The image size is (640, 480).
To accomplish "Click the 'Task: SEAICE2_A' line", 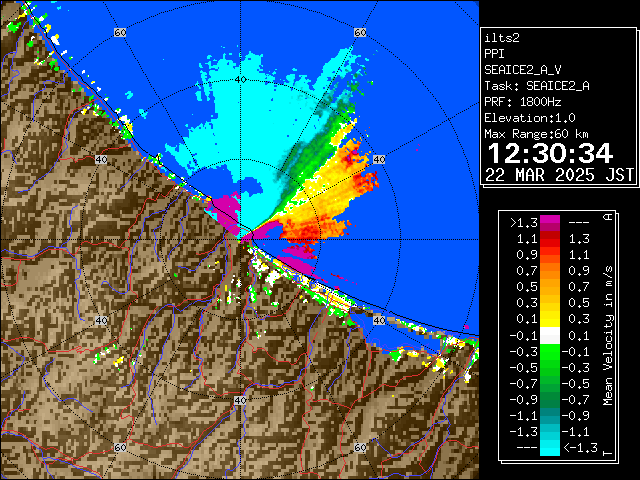I will (537, 86).
